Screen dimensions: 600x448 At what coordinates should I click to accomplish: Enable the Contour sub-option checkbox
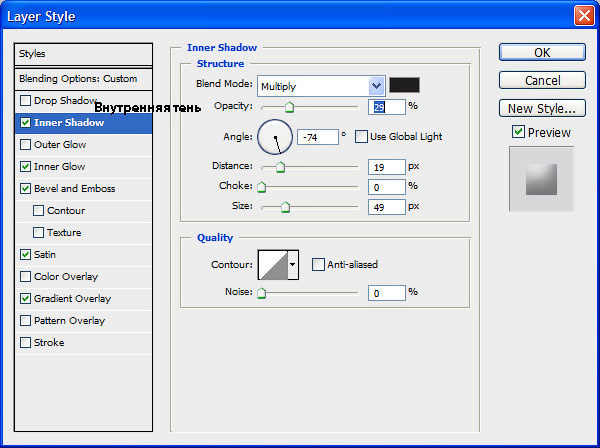point(38,210)
